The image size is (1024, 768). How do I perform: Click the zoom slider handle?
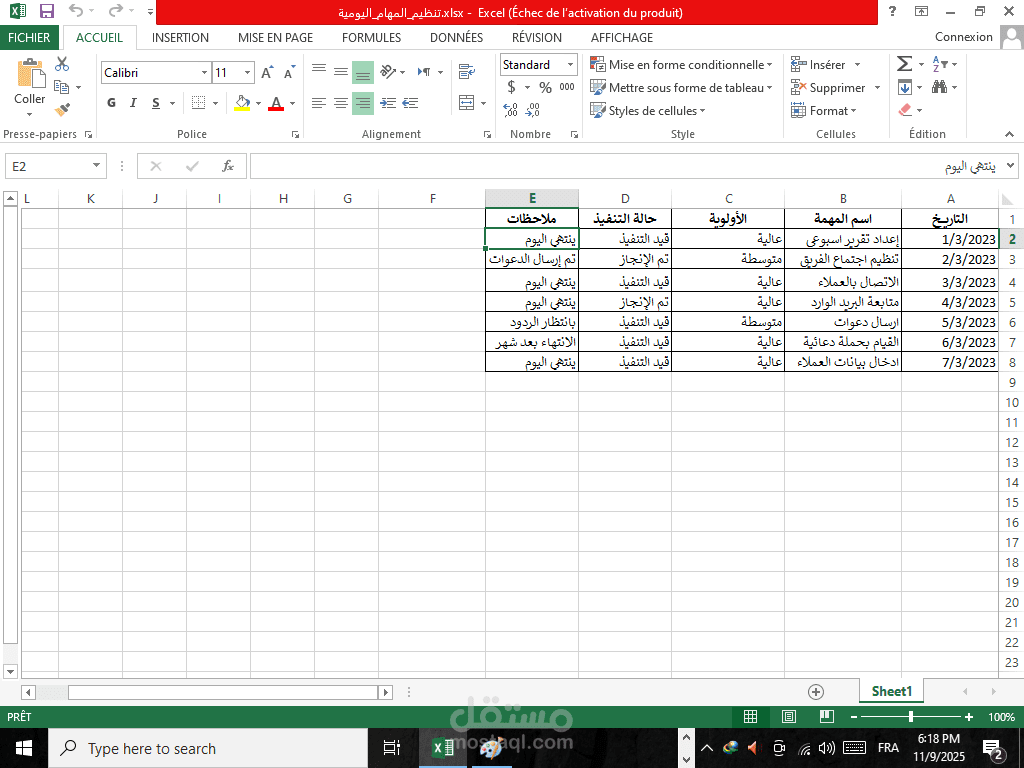click(911, 717)
